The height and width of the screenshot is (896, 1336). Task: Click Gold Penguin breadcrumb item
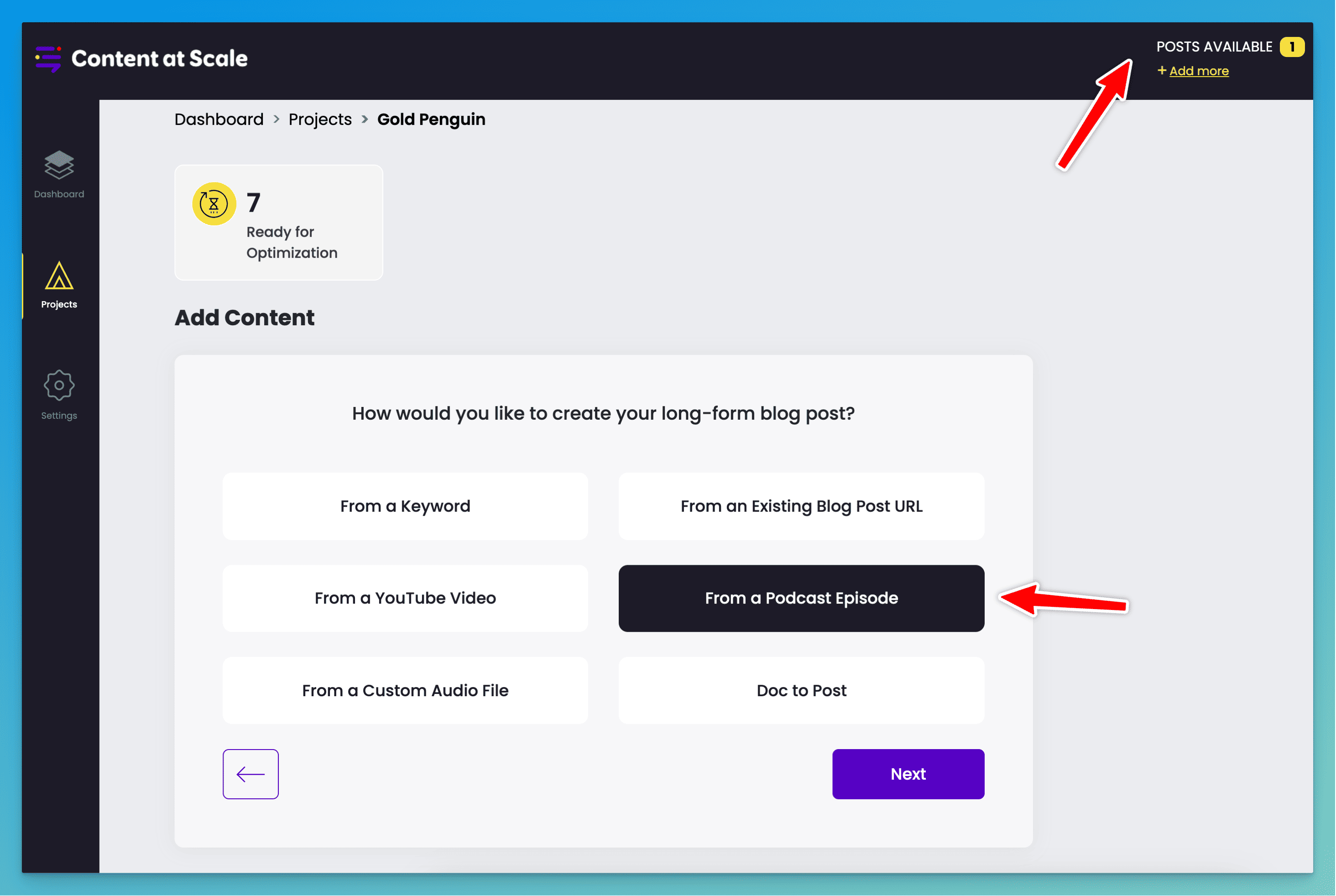(431, 120)
